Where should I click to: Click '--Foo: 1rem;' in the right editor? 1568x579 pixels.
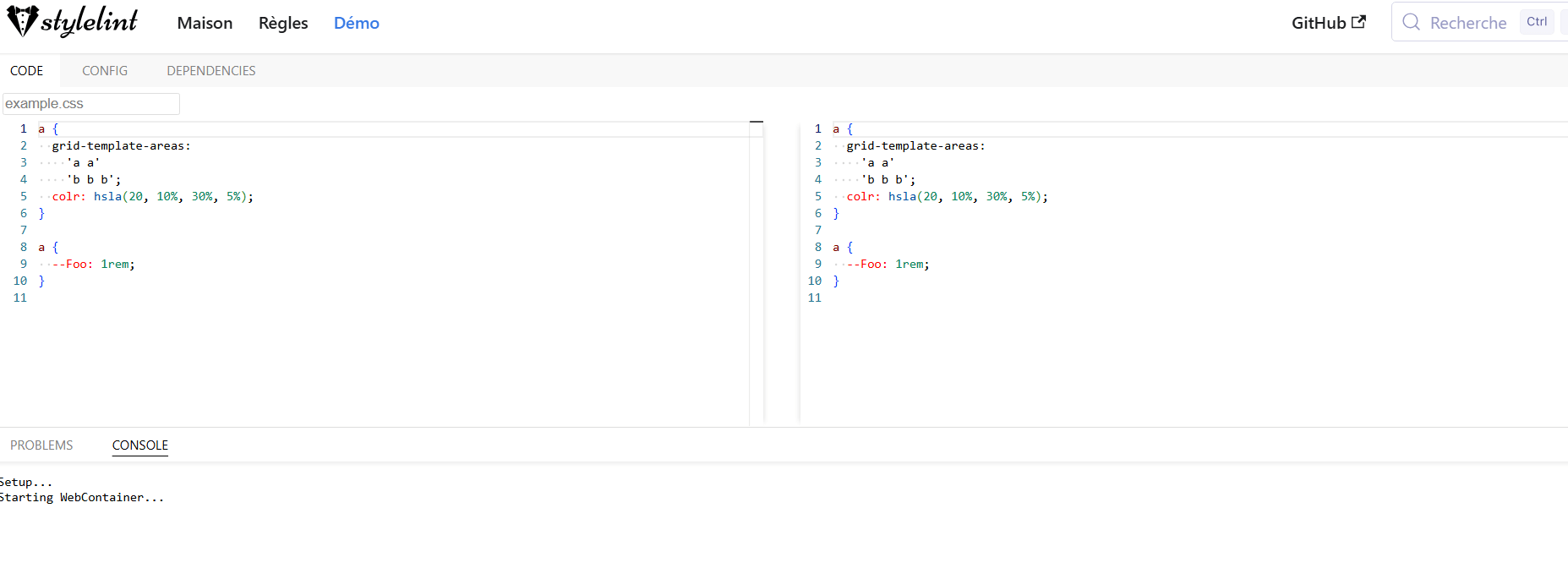coord(888,264)
